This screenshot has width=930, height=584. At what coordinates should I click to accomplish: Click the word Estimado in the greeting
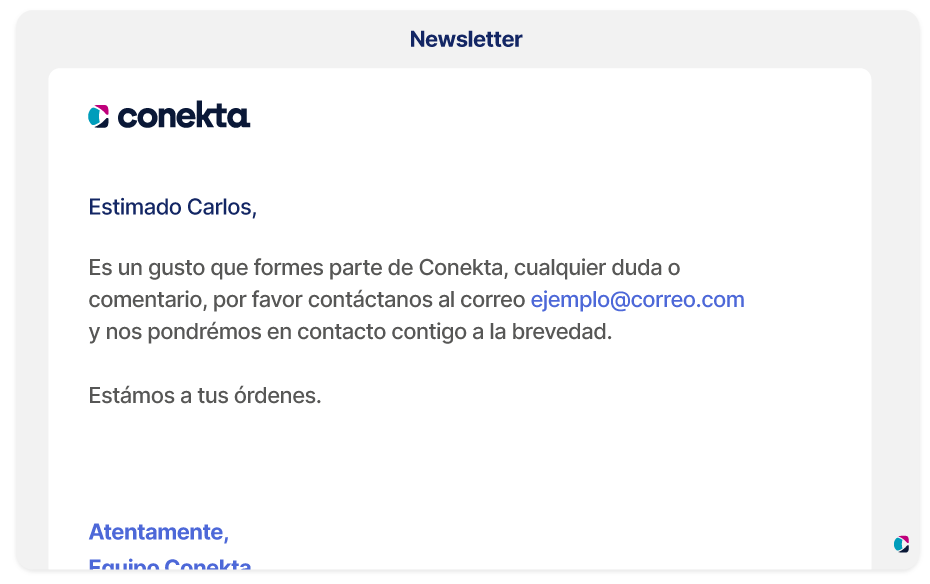(135, 207)
